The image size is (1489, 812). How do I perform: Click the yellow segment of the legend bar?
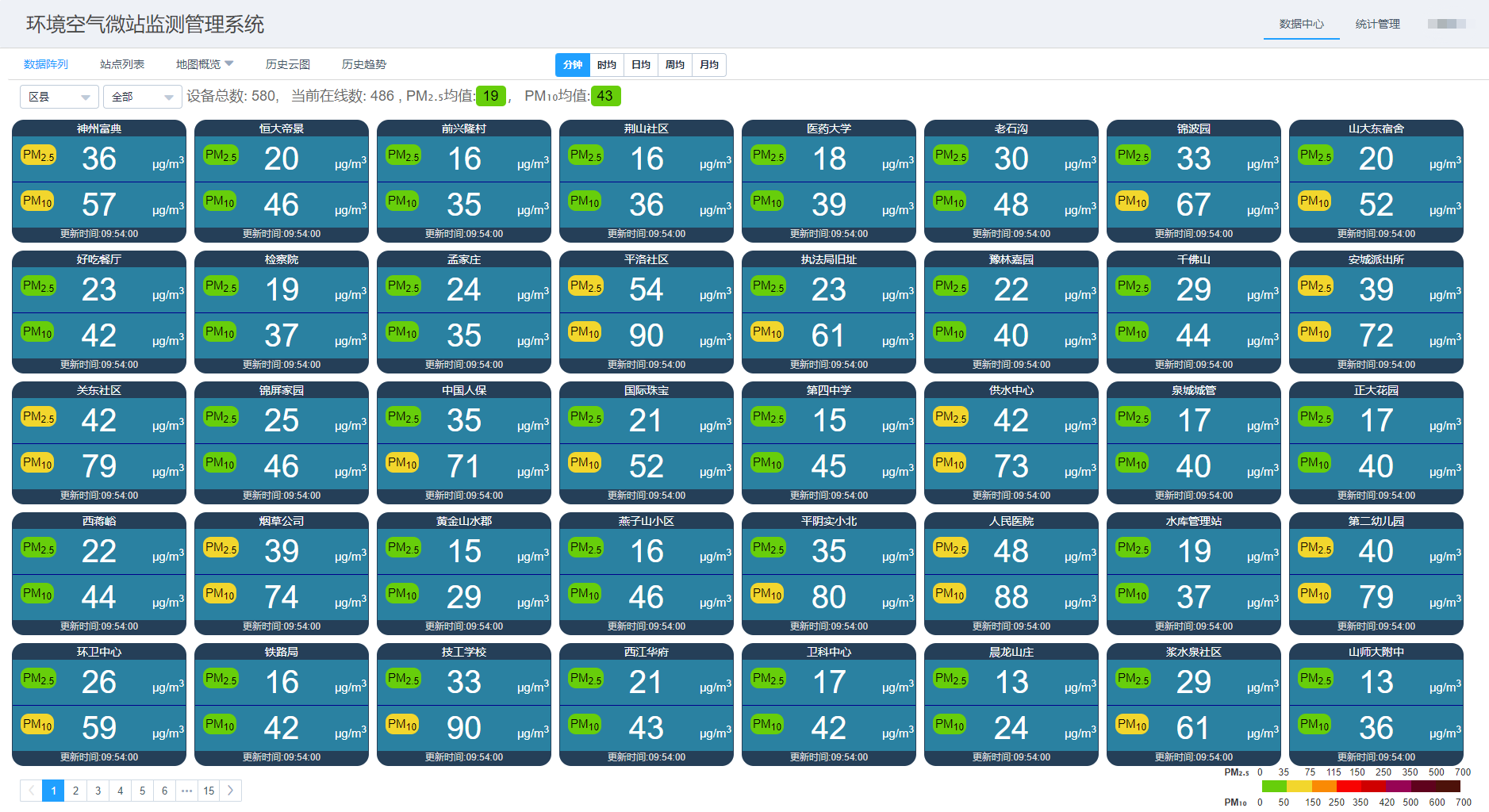pyautogui.click(x=1299, y=787)
